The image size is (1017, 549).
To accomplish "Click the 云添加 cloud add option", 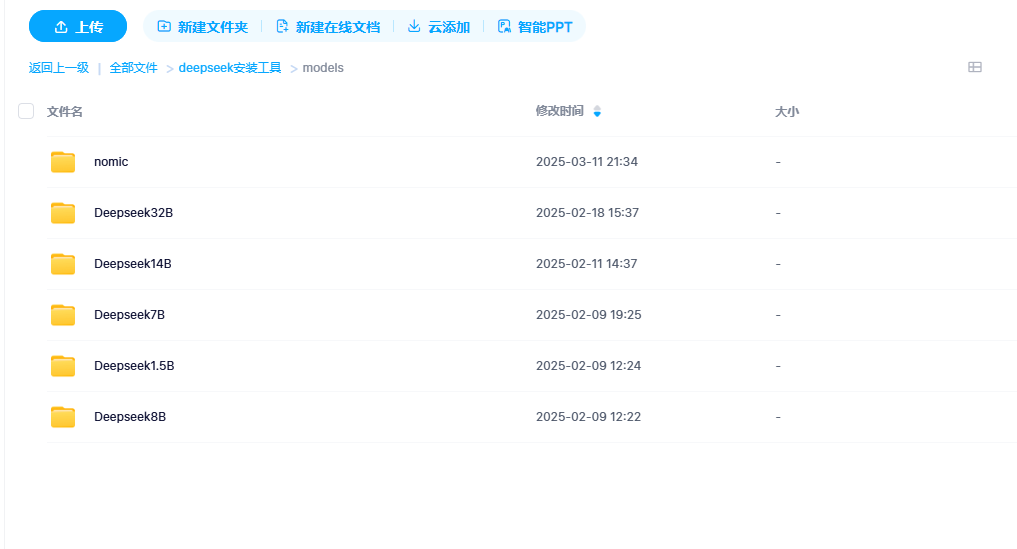I will pyautogui.click(x=438, y=27).
